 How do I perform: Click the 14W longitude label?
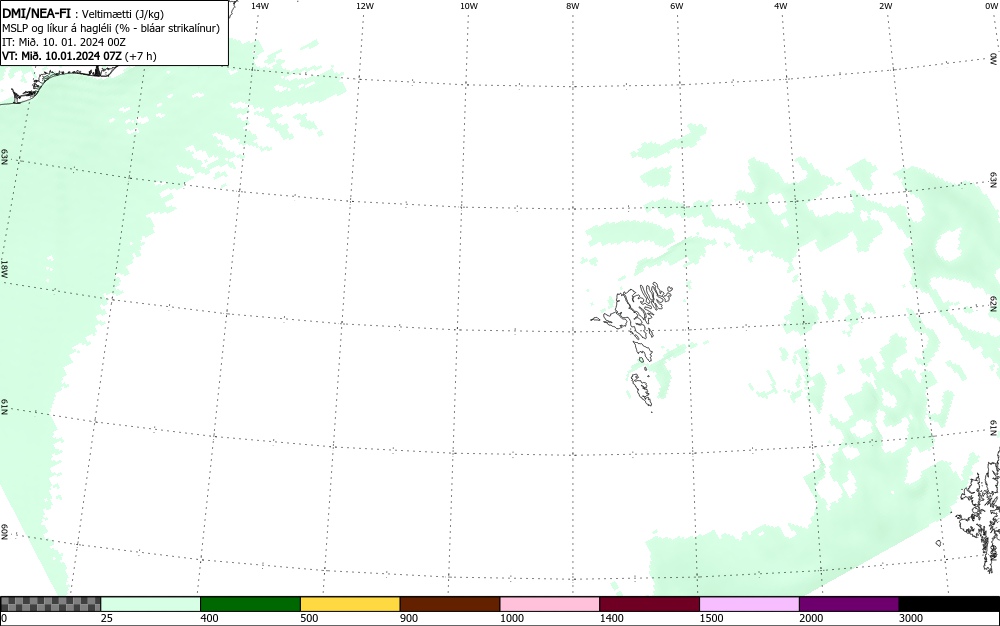(x=260, y=6)
